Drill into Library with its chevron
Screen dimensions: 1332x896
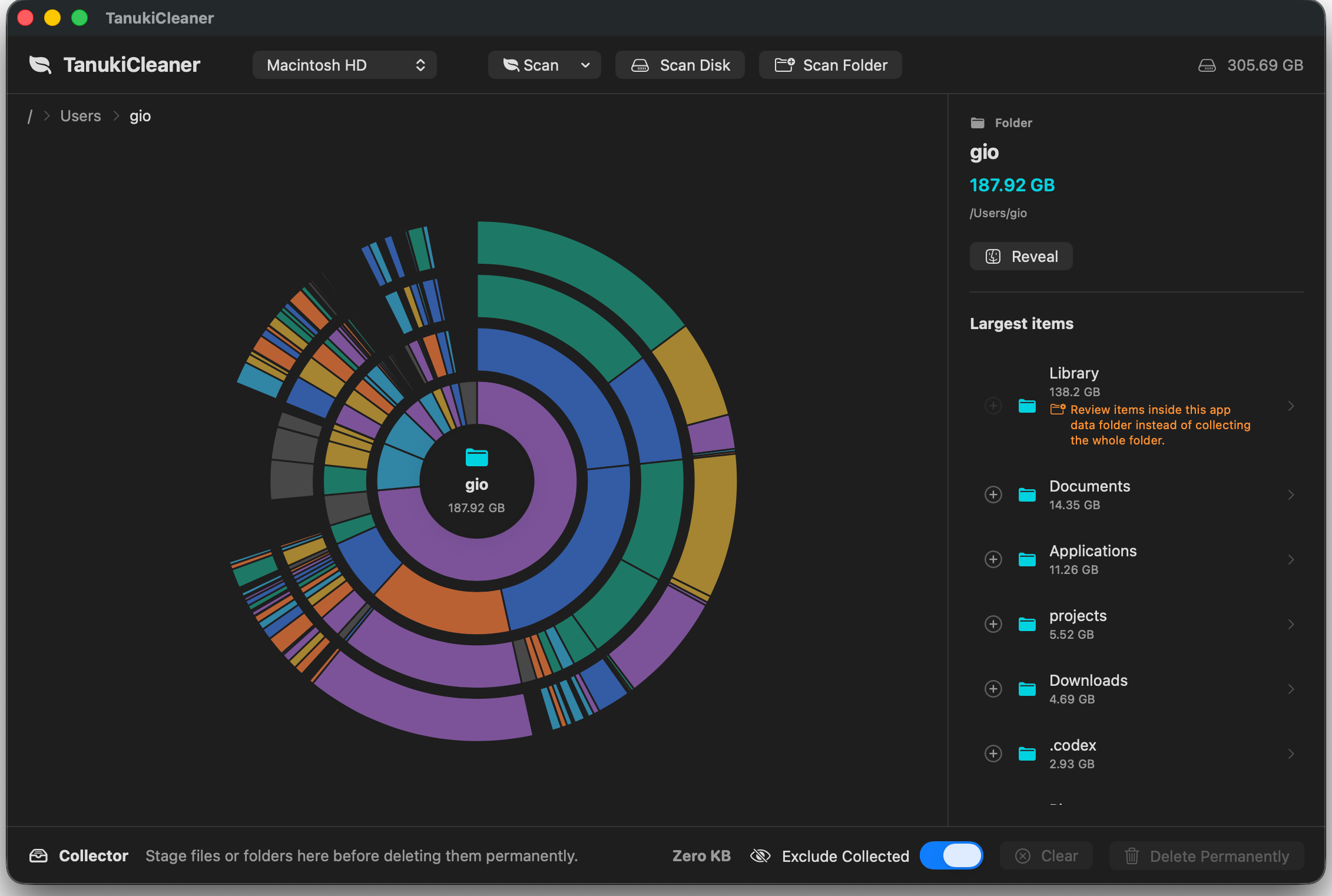pos(1291,406)
